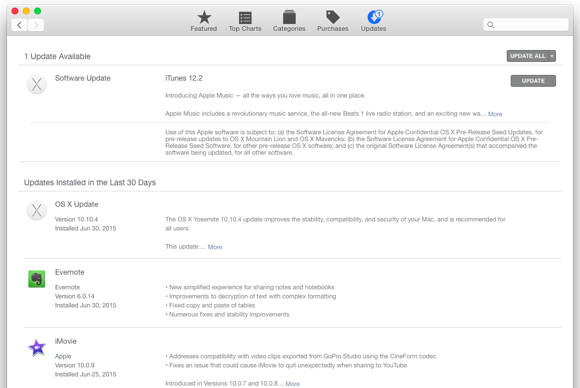Click 'Version 10.0.9' text

[74, 365]
